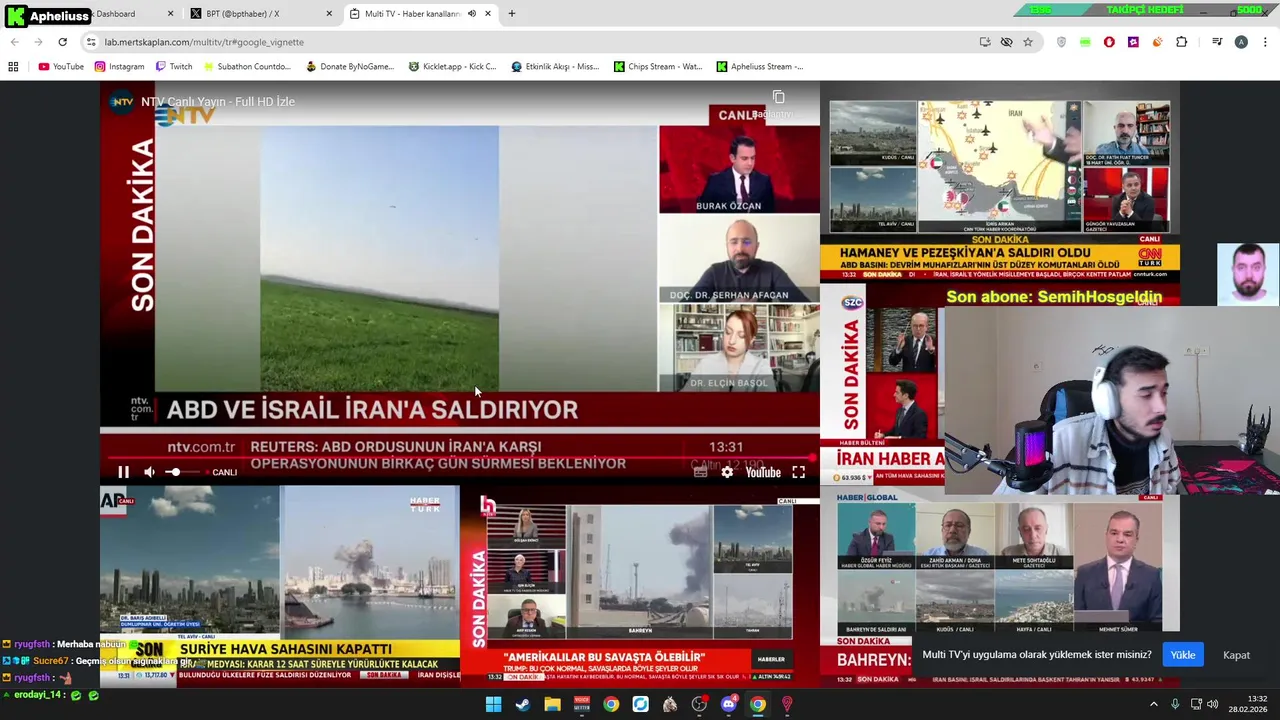Open Discord from the taskbar
The image size is (1280, 720).
(x=729, y=704)
